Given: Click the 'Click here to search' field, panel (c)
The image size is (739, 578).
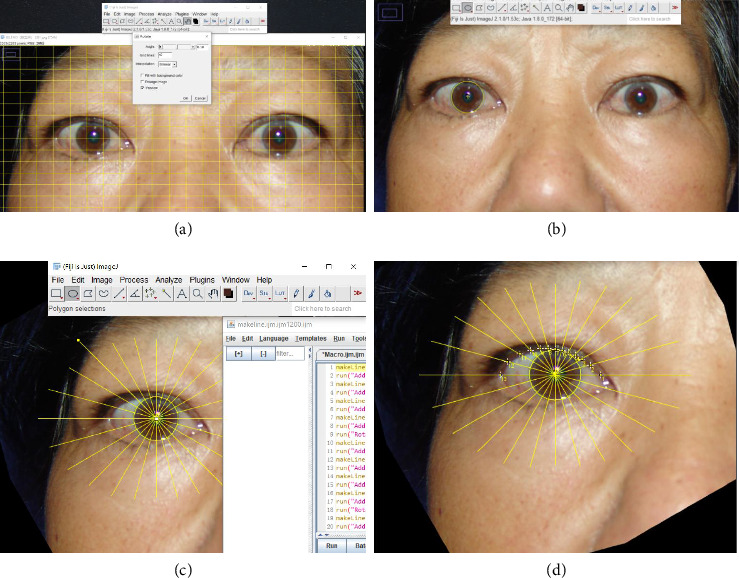Looking at the screenshot, I should pyautogui.click(x=328, y=309).
